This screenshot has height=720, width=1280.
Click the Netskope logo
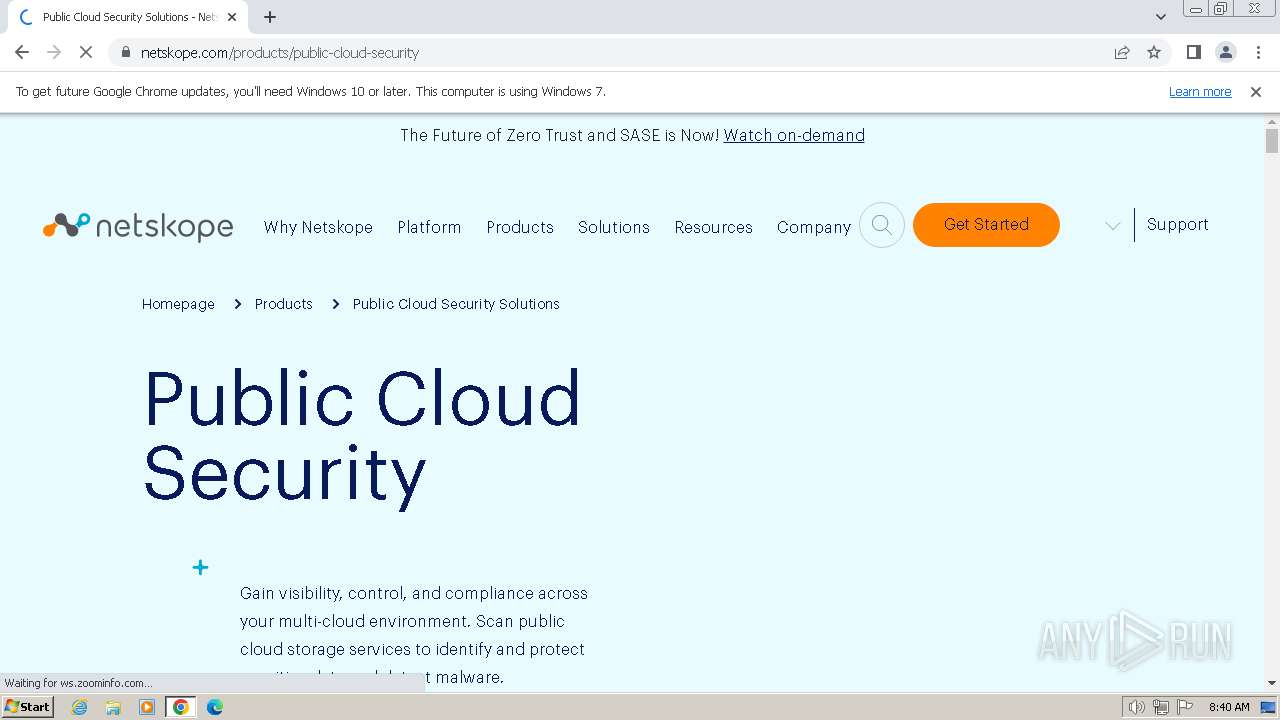pyautogui.click(x=138, y=227)
